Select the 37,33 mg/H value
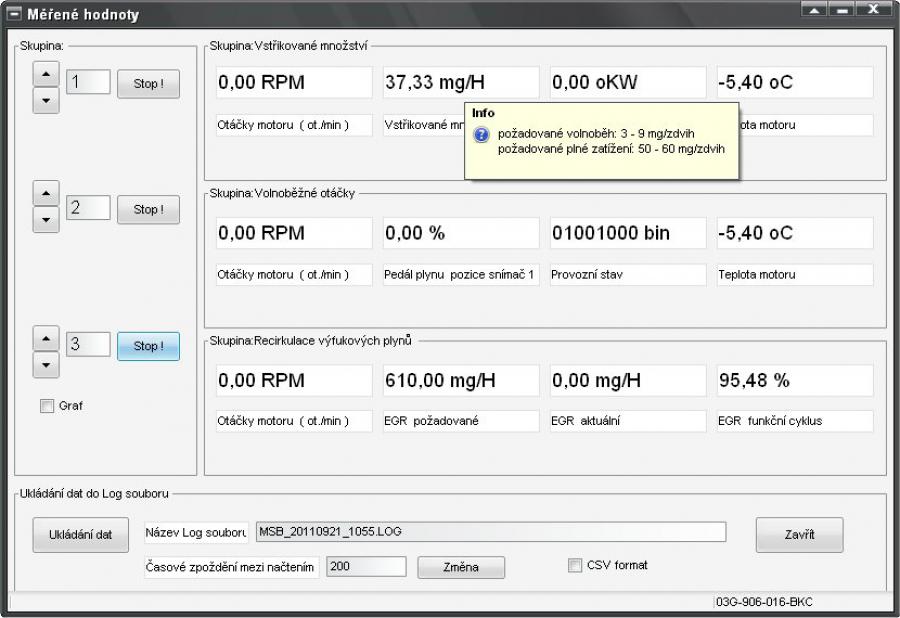 coord(461,83)
